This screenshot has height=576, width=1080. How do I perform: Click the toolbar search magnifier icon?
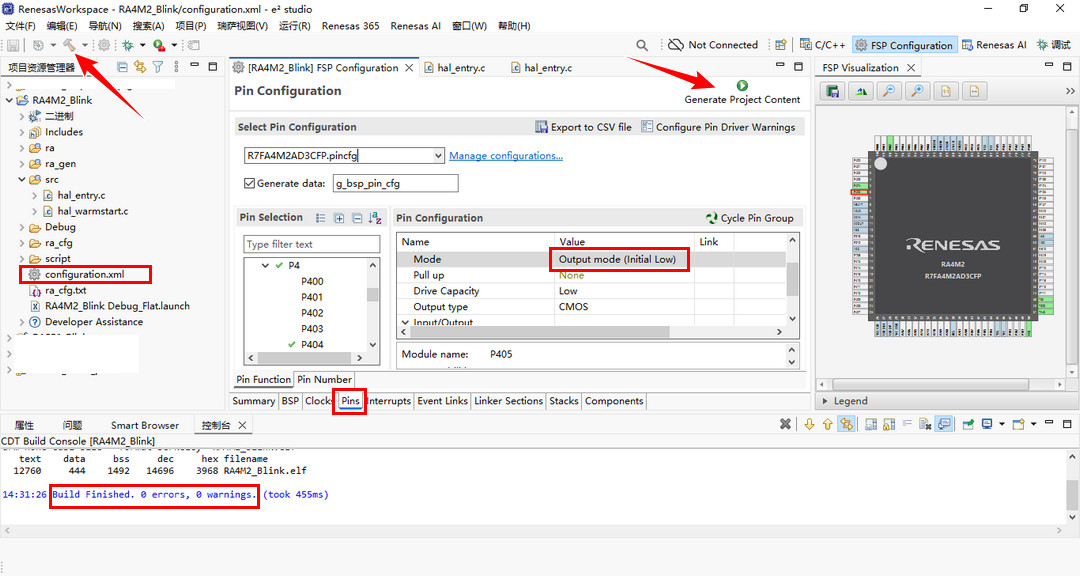pos(642,45)
